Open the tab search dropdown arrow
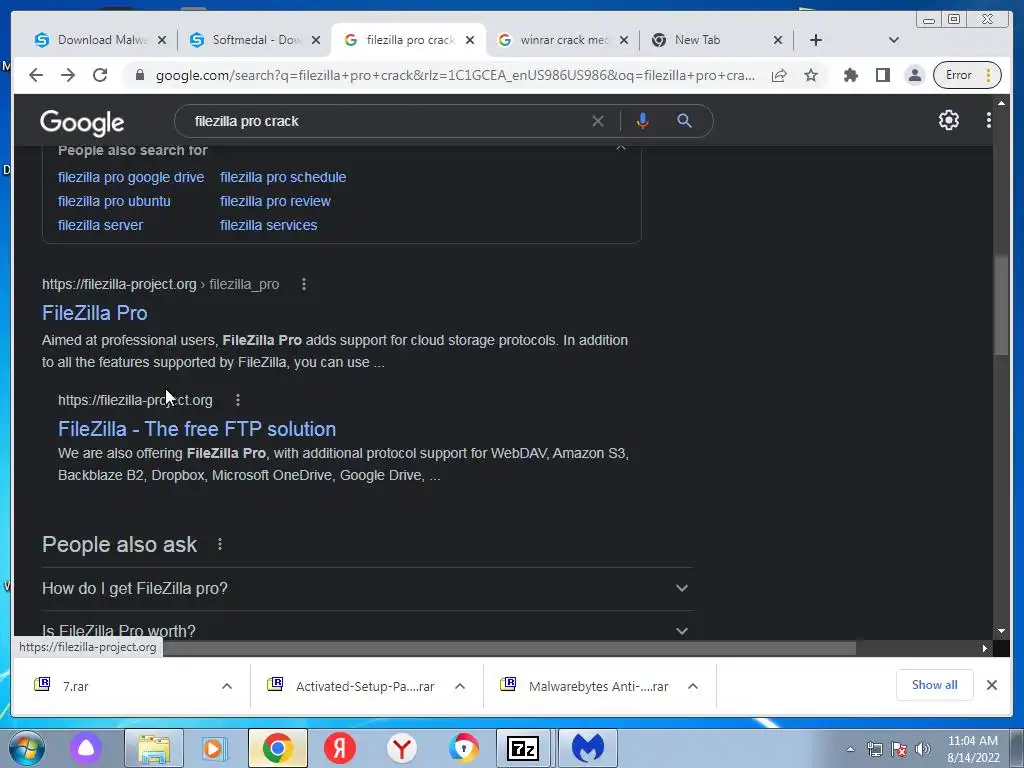This screenshot has width=1024, height=768. coord(894,40)
